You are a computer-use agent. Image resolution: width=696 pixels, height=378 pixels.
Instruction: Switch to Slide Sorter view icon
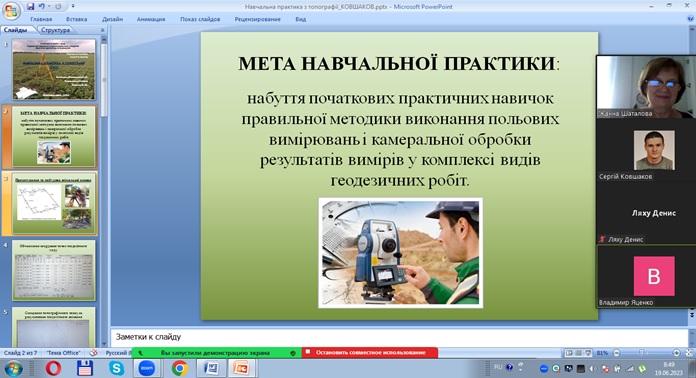[579, 353]
